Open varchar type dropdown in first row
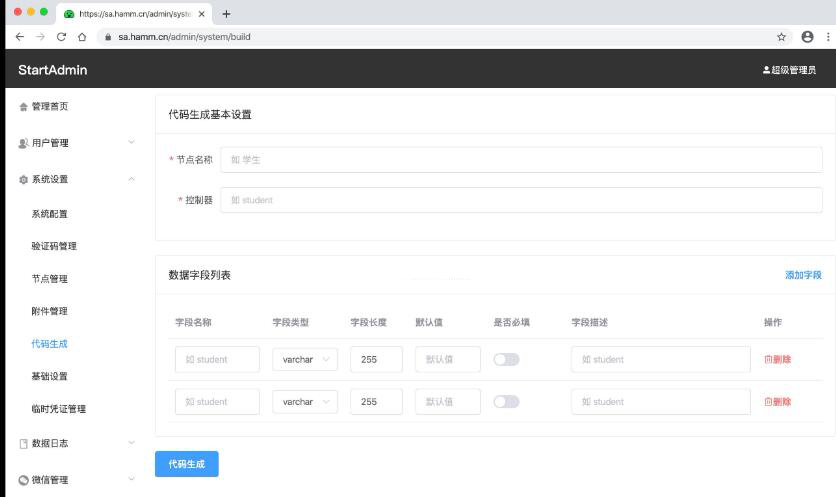Viewport: 836px width, 497px height. point(305,359)
